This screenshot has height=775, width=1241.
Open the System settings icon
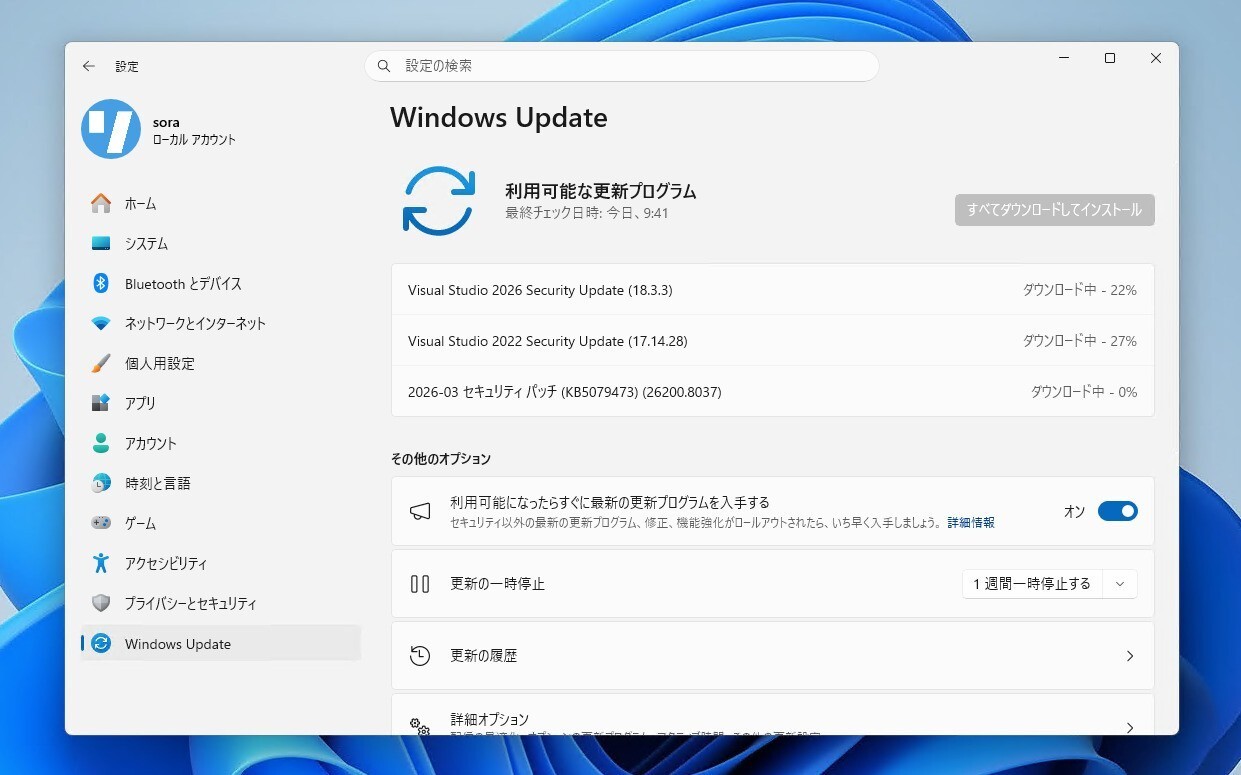[101, 244]
